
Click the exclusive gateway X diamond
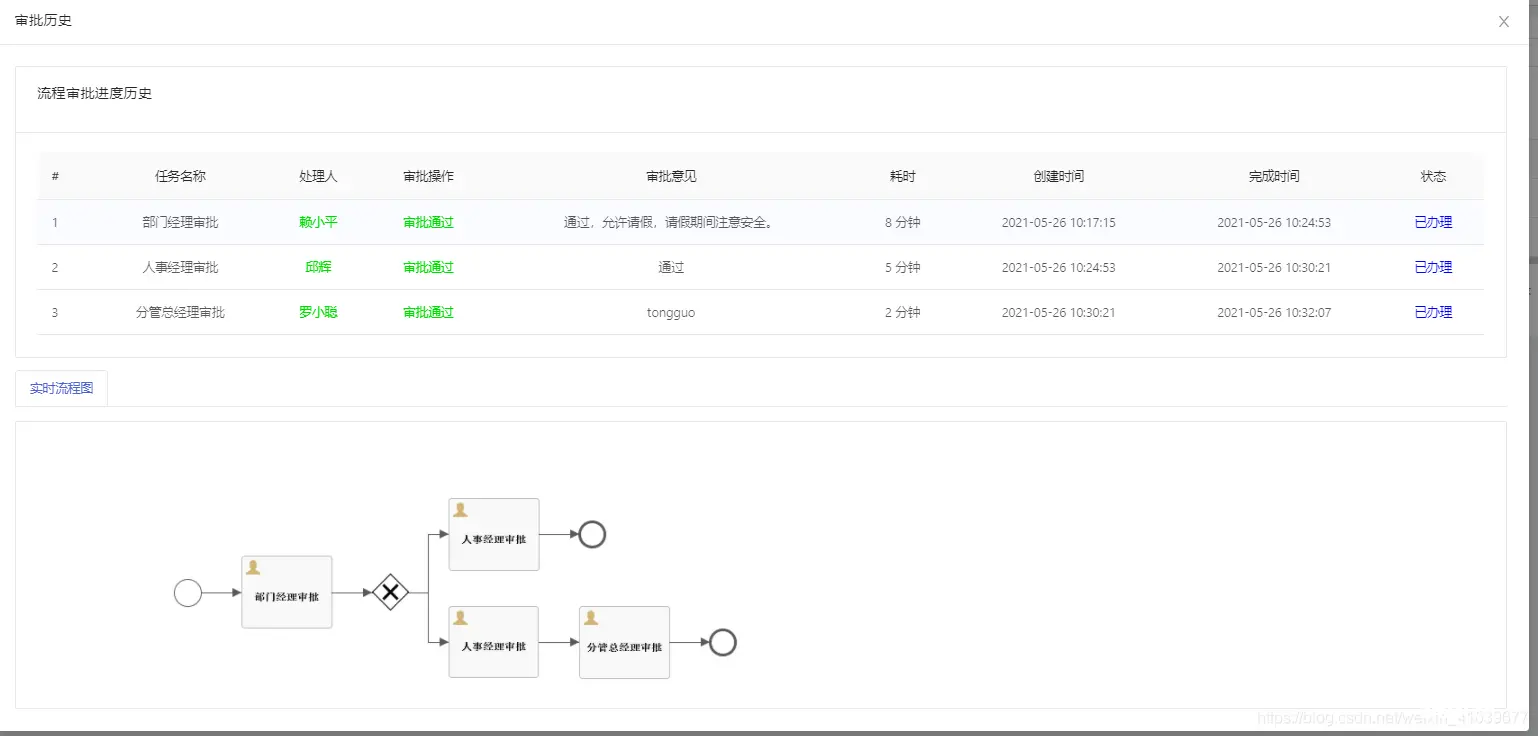(391, 592)
